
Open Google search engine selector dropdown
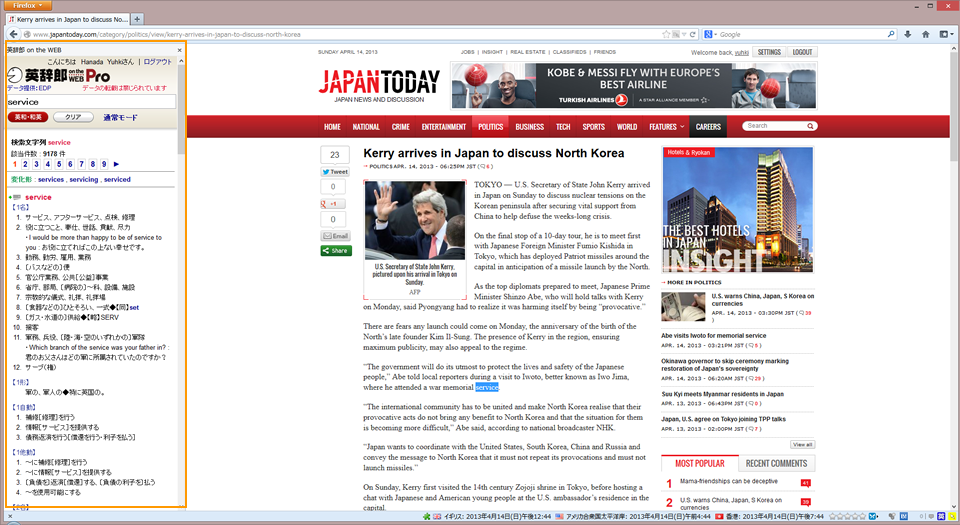click(x=711, y=34)
